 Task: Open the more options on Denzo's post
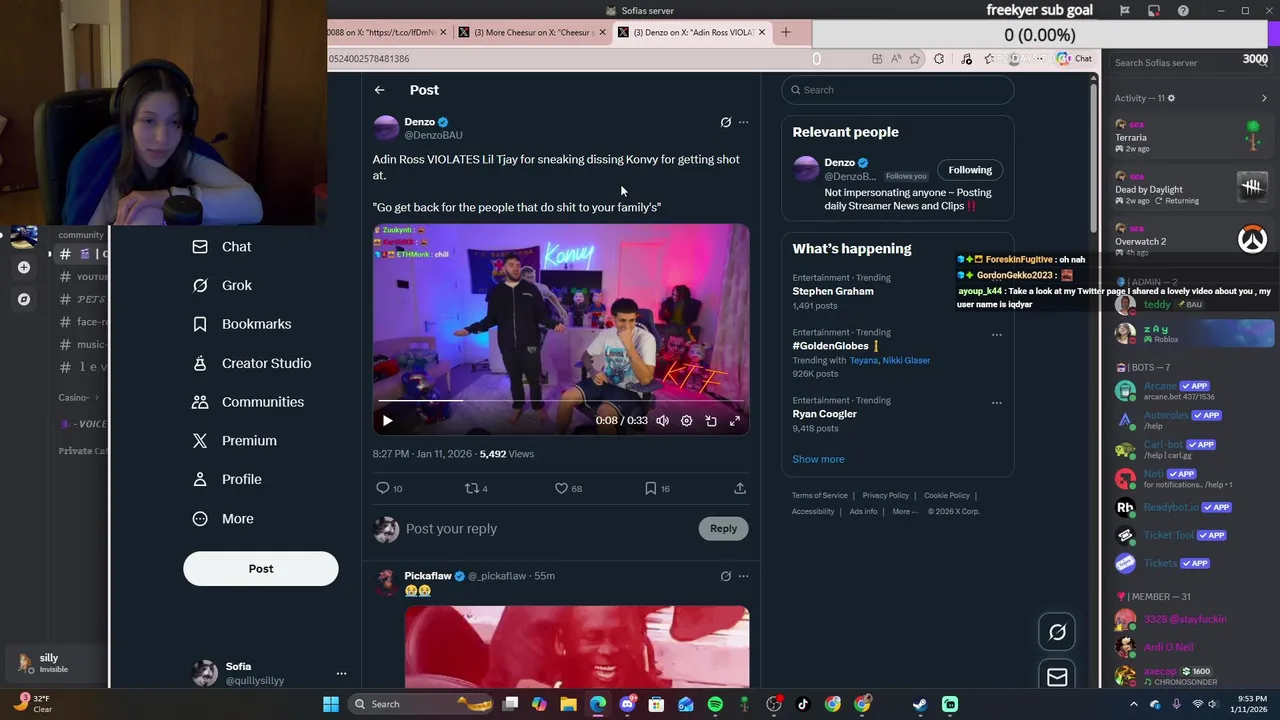coord(743,122)
